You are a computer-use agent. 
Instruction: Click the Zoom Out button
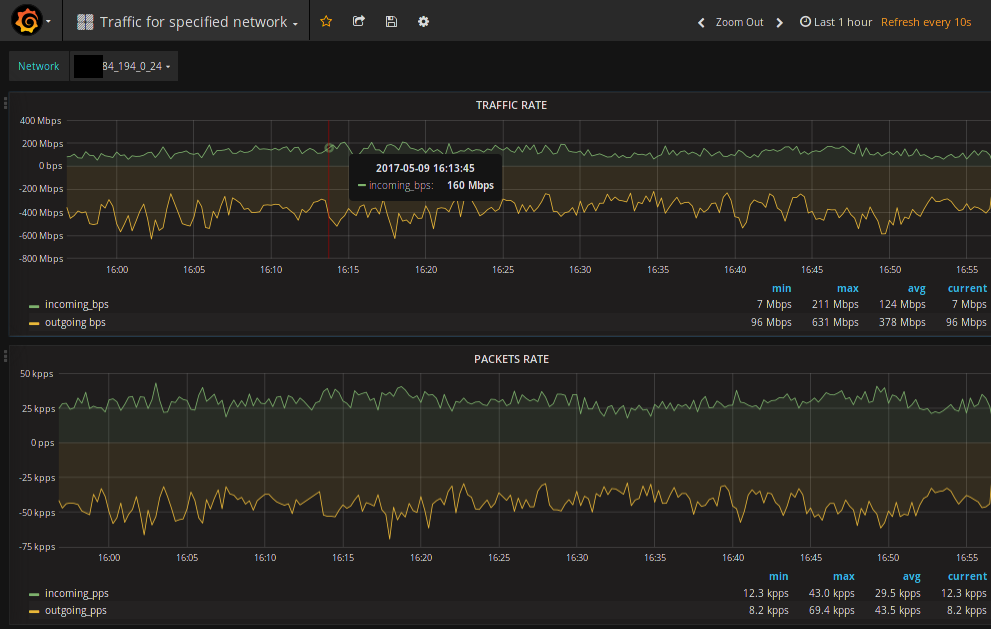click(739, 22)
